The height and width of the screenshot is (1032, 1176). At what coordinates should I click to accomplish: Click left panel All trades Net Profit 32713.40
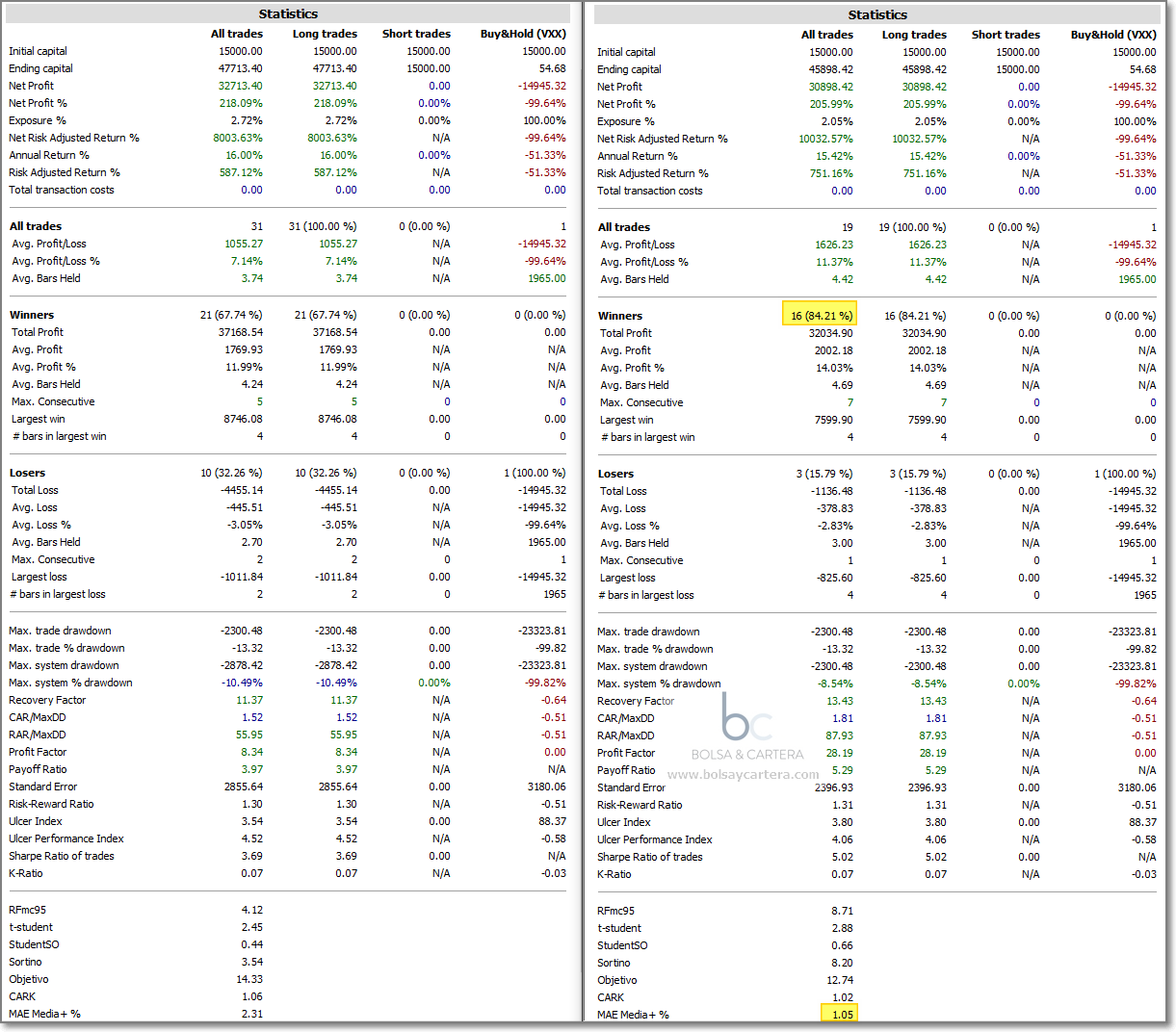click(241, 86)
